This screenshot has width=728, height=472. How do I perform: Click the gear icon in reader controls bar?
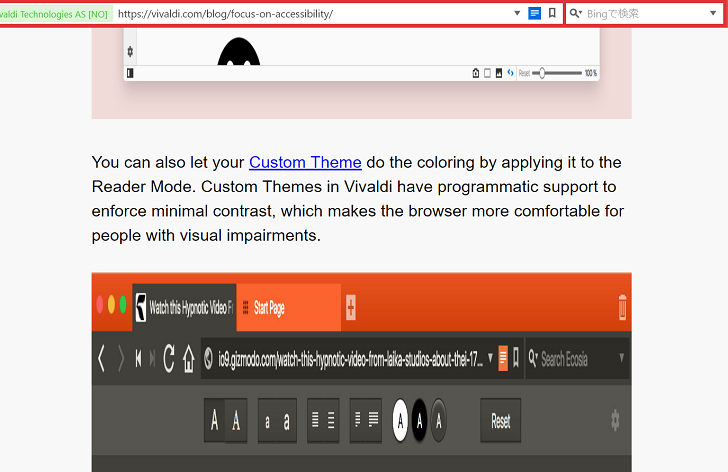coord(615,420)
